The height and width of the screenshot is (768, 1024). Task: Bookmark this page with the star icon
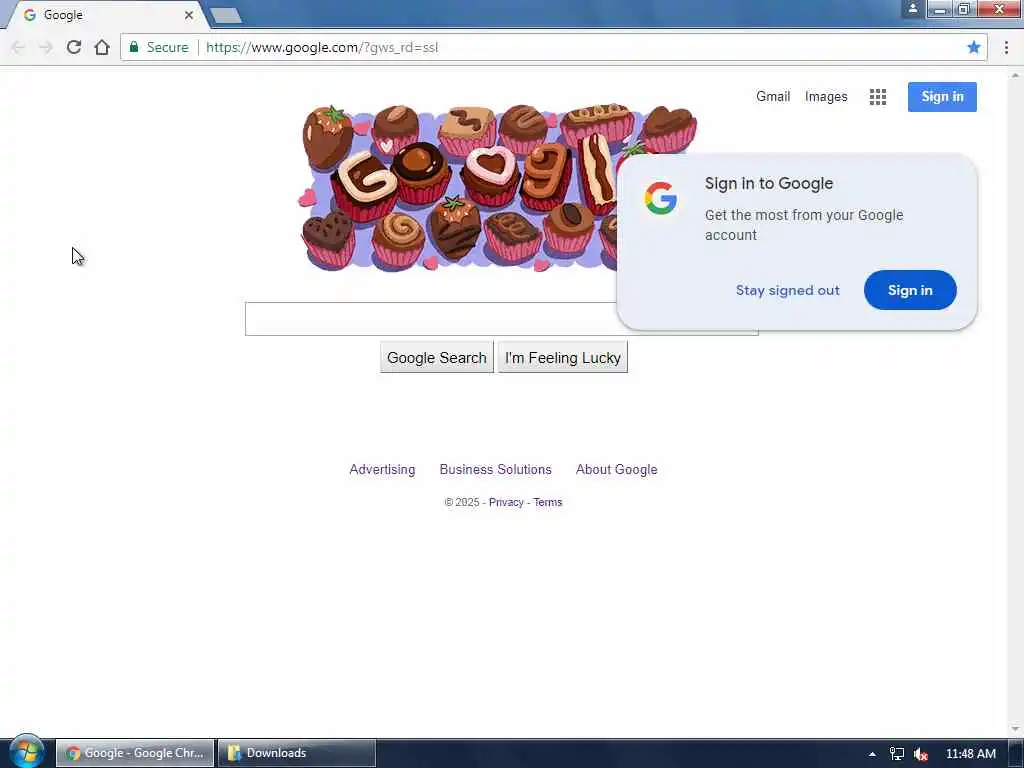(974, 47)
